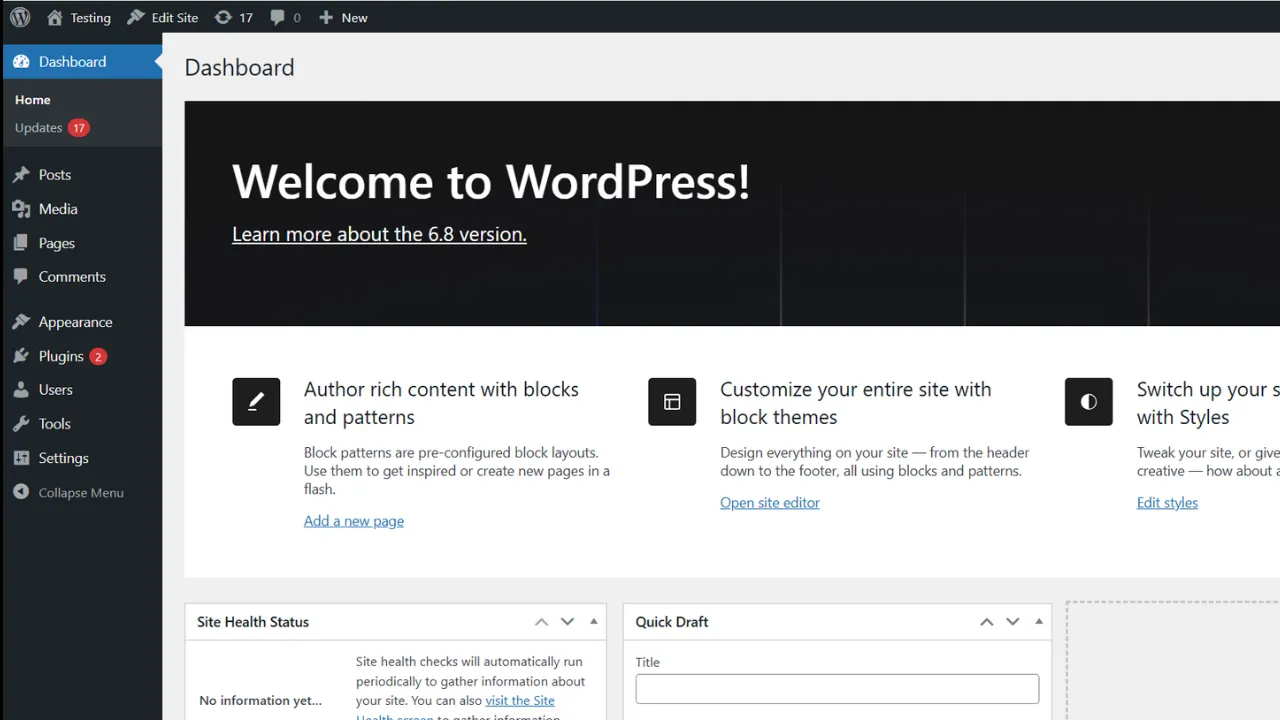Click the comment count 0 in admin bar

pyautogui.click(x=297, y=18)
